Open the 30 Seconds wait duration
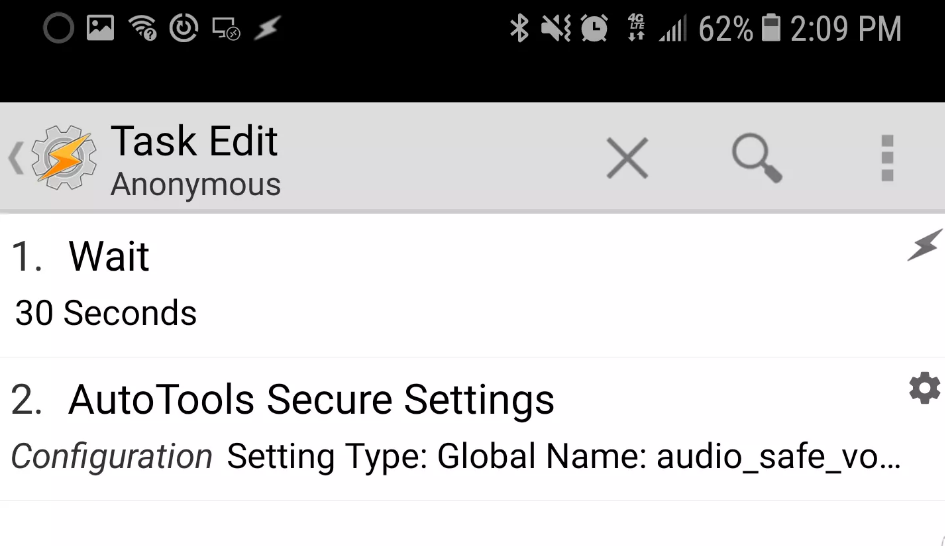The width and height of the screenshot is (945, 546). [105, 313]
